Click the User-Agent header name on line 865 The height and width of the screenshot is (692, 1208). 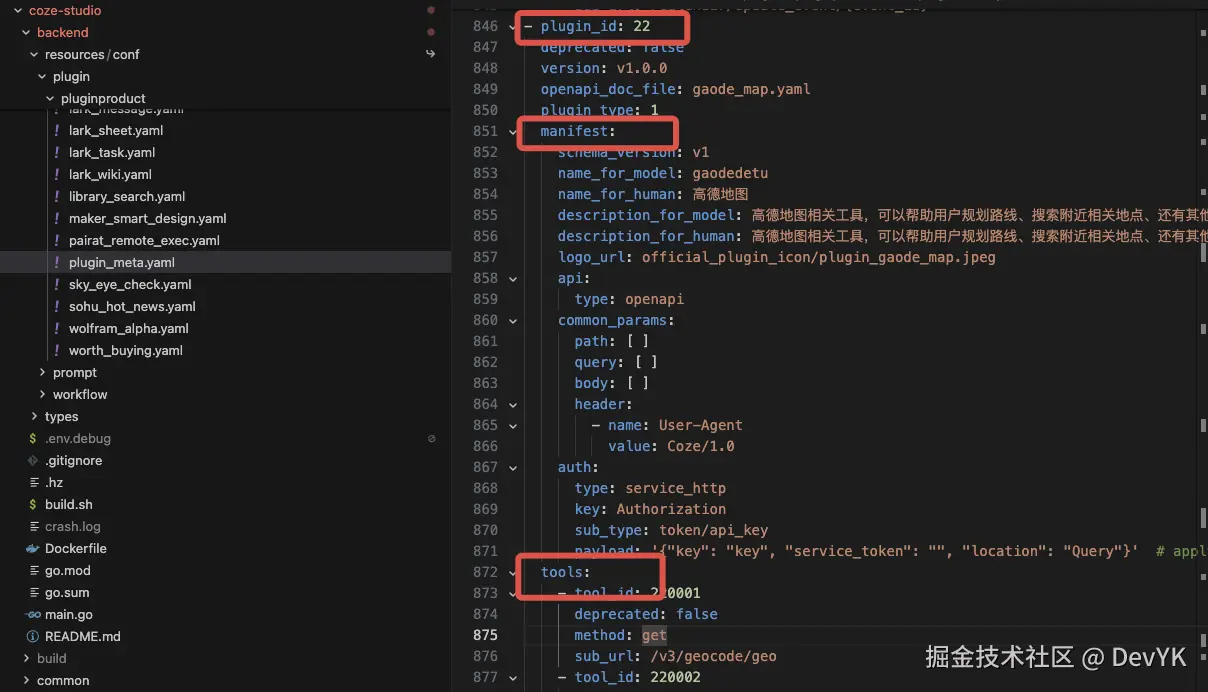(700, 425)
